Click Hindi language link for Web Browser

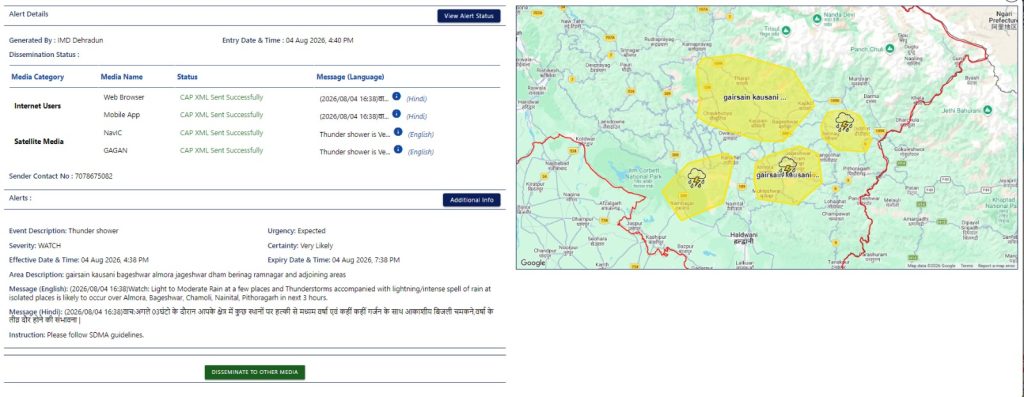click(x=417, y=99)
